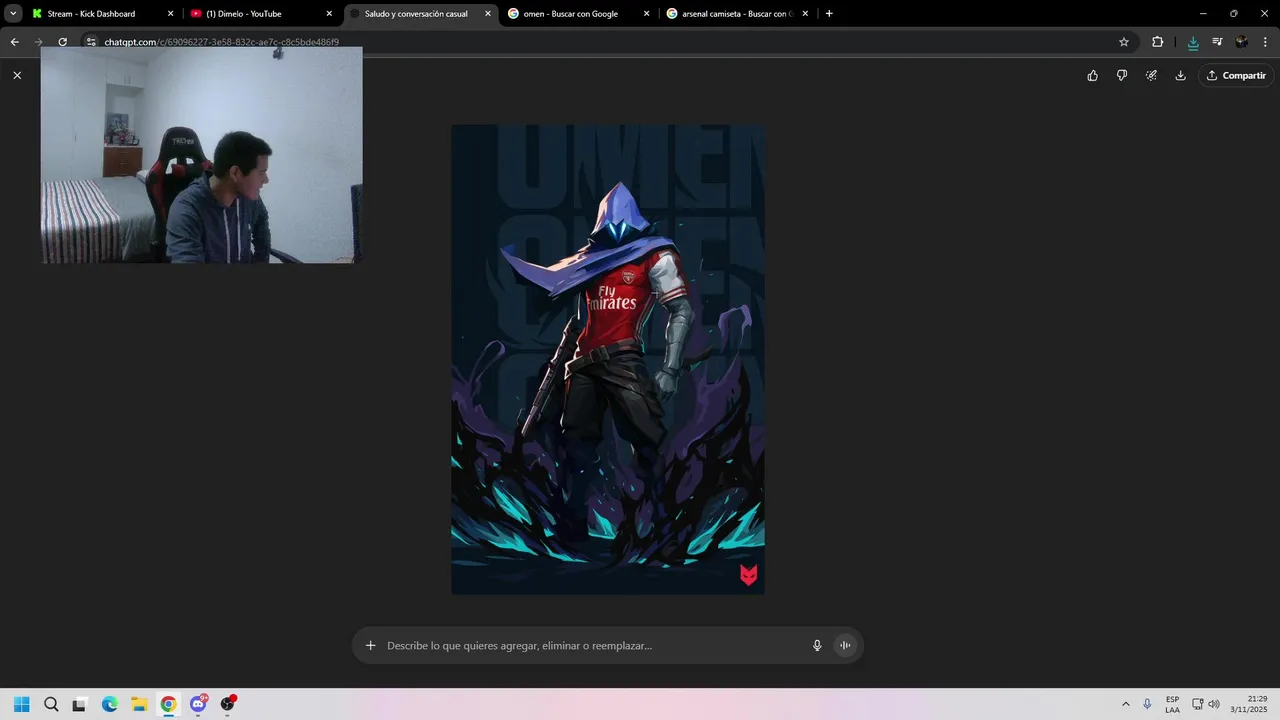Viewport: 1280px width, 720px height.
Task: Click the Compartir share button
Action: pyautogui.click(x=1236, y=75)
